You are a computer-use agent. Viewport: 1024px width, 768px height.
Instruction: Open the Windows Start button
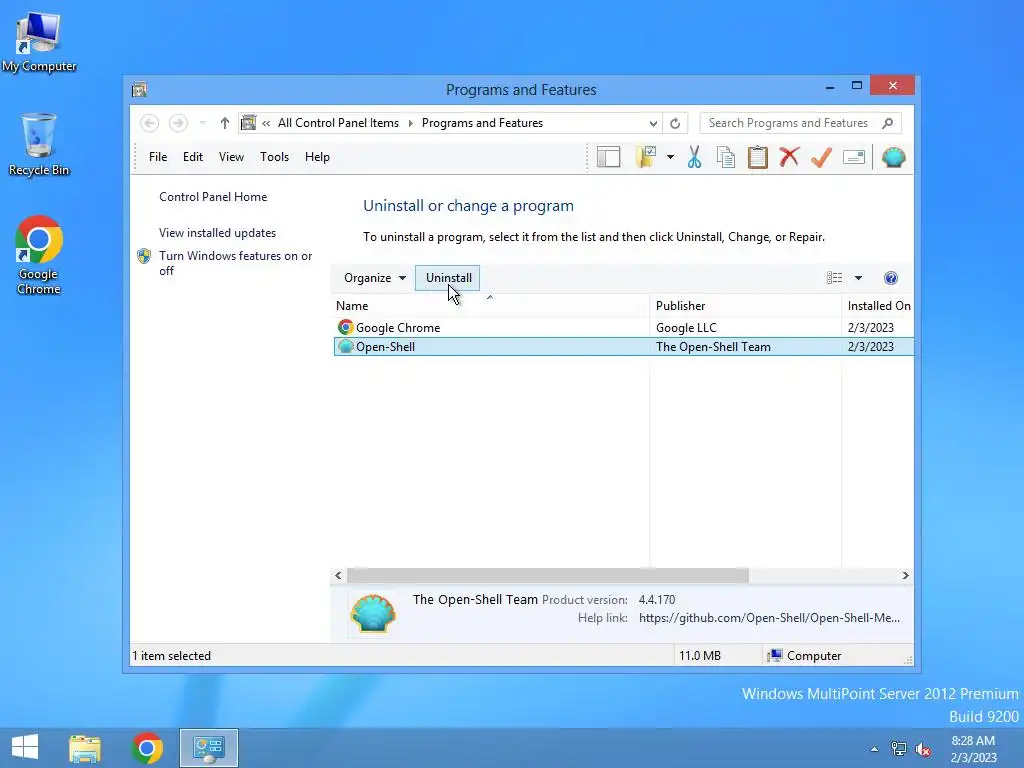[x=25, y=748]
